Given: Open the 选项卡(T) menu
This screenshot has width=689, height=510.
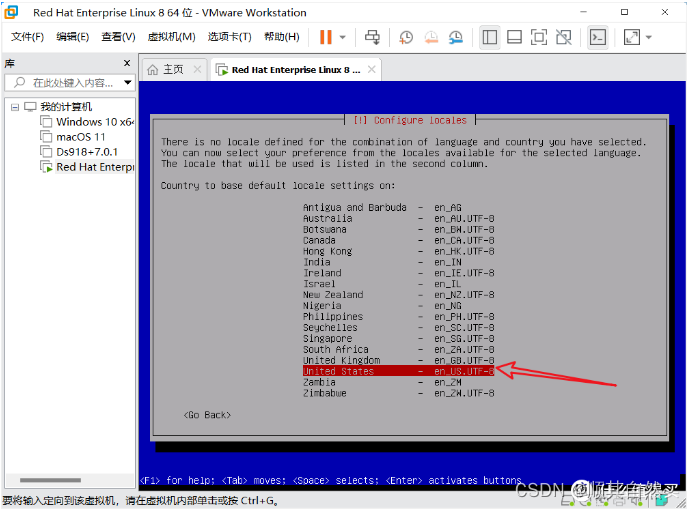Looking at the screenshot, I should click(x=229, y=37).
